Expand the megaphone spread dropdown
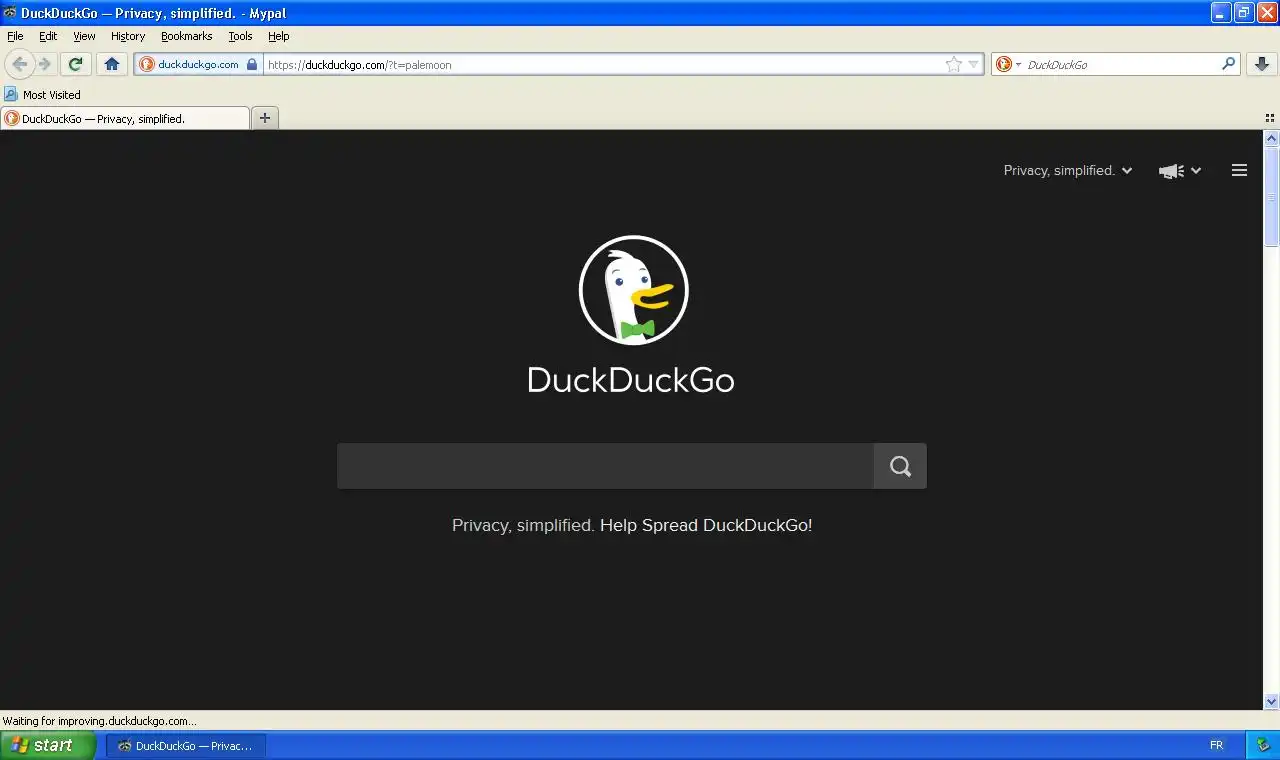Viewport: 1280px width, 760px height. 1180,171
